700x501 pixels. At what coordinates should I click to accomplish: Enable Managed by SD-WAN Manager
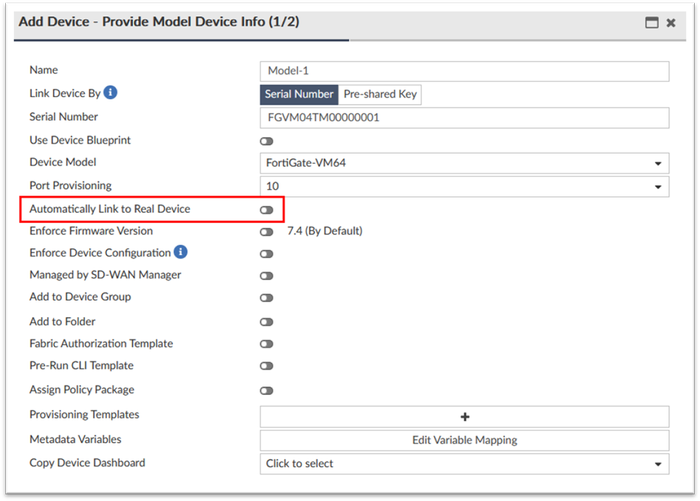pos(266,276)
